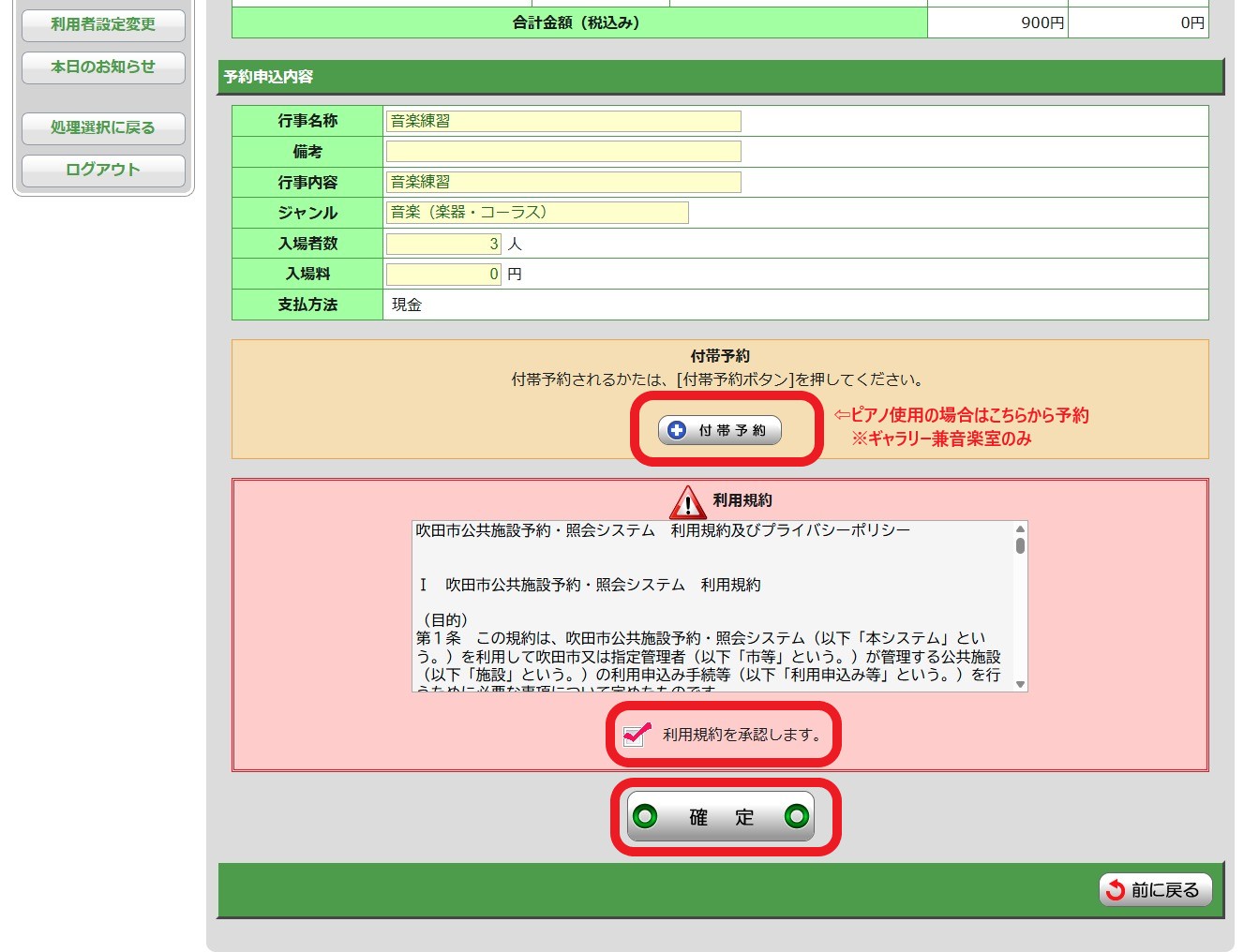Focus the empty 備考 field

[x=562, y=152]
